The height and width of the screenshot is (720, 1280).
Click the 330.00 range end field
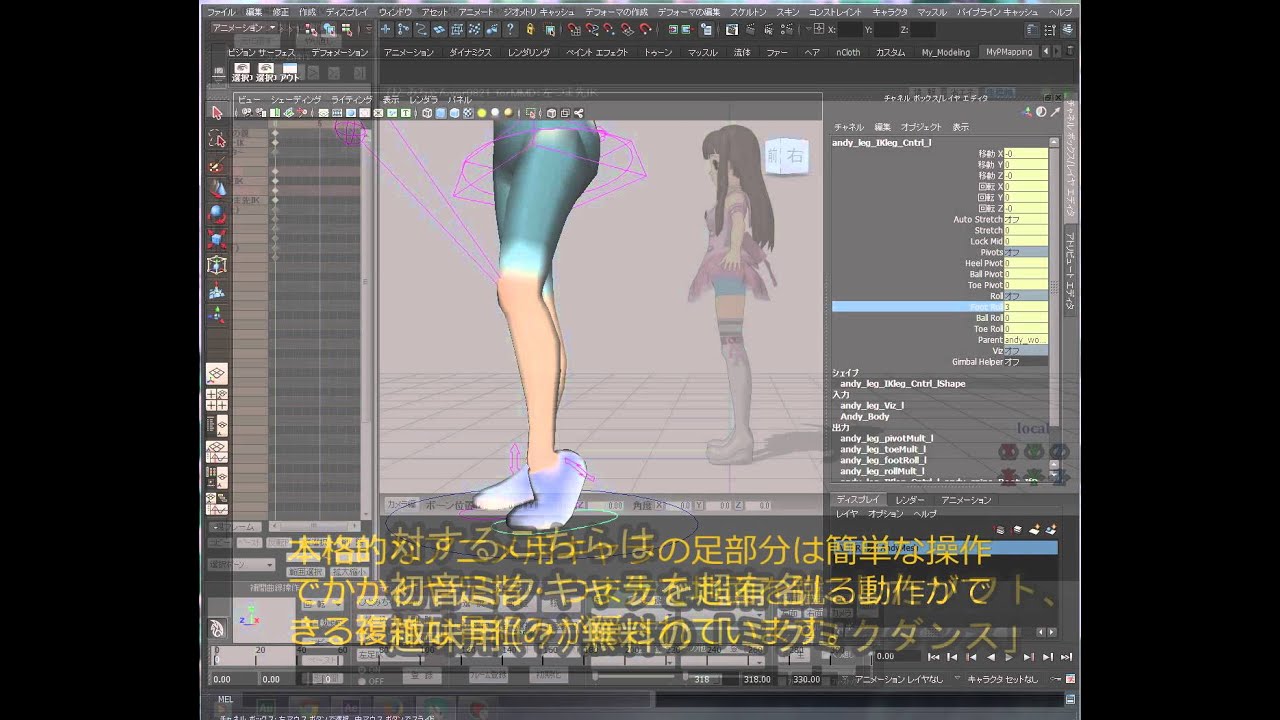point(807,679)
